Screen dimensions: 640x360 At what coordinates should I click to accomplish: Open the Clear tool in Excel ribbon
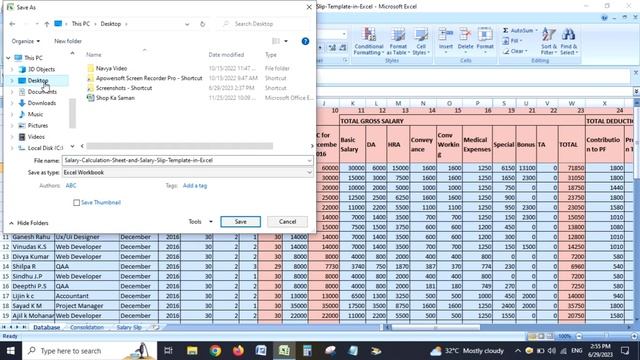515,51
